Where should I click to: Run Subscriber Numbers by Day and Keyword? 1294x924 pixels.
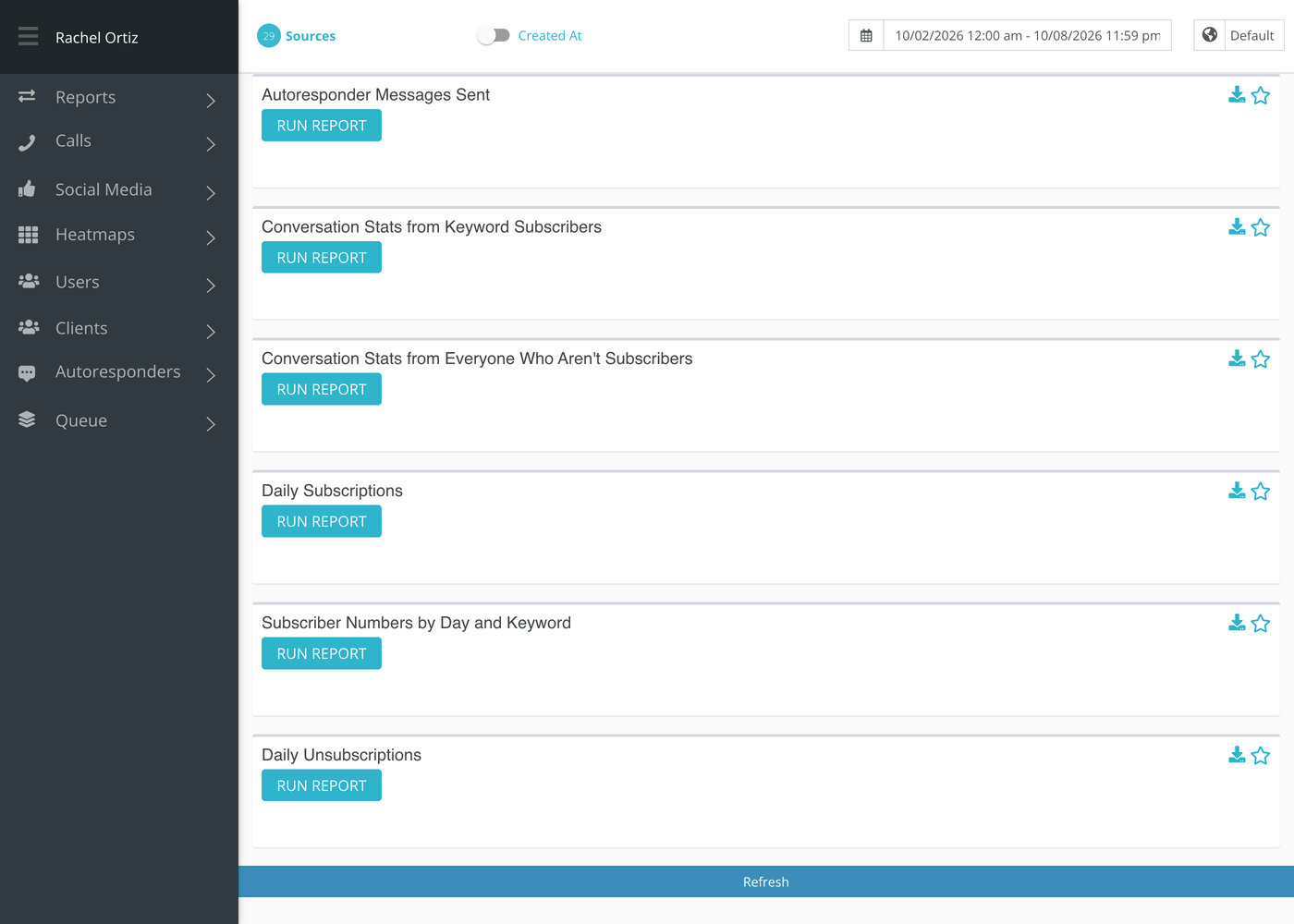pyautogui.click(x=322, y=653)
